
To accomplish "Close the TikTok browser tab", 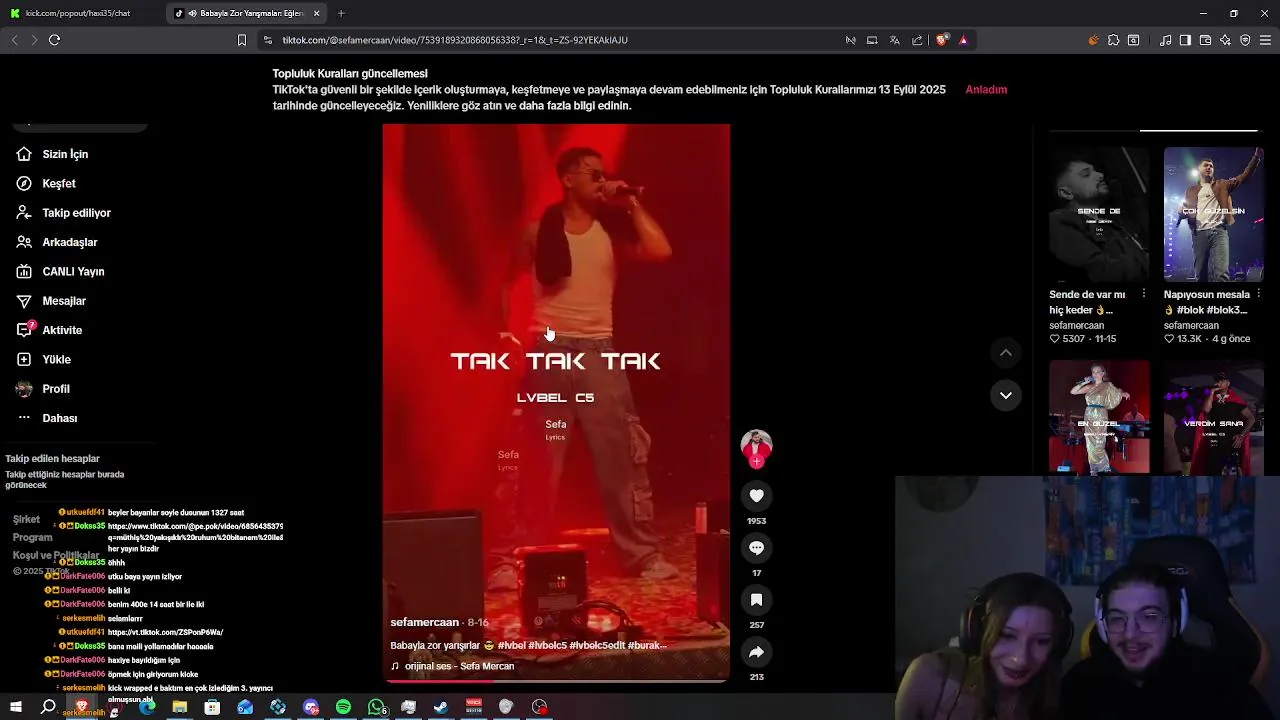I will [x=317, y=13].
